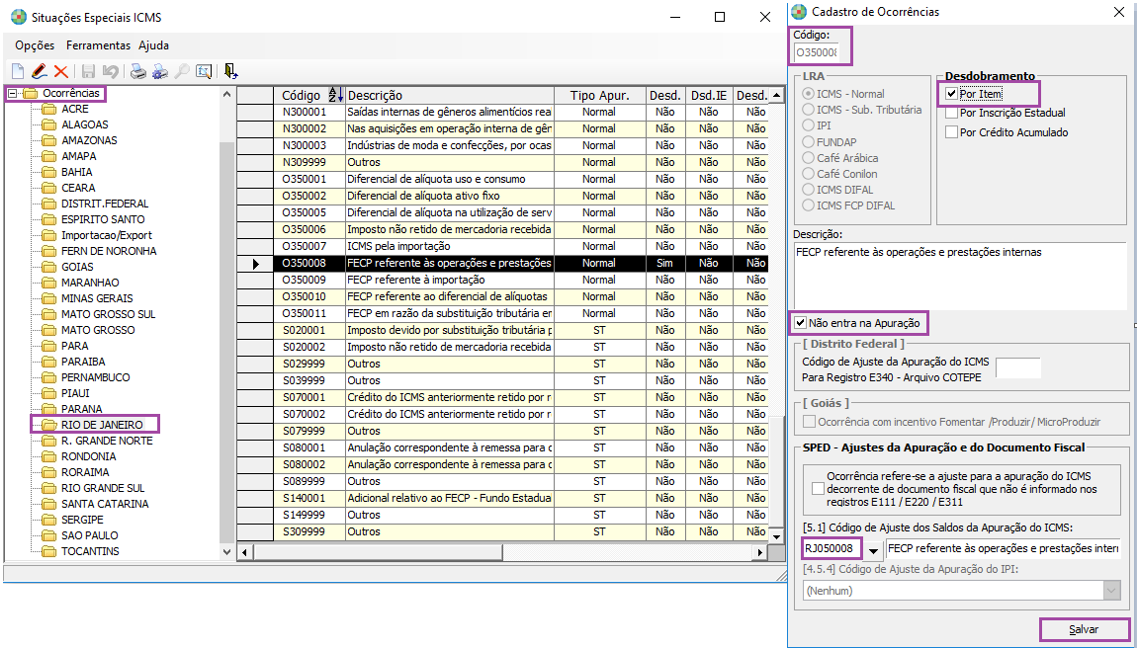Click the SAO PAULO folder icon
The width and height of the screenshot is (1137, 651).
coord(49,535)
